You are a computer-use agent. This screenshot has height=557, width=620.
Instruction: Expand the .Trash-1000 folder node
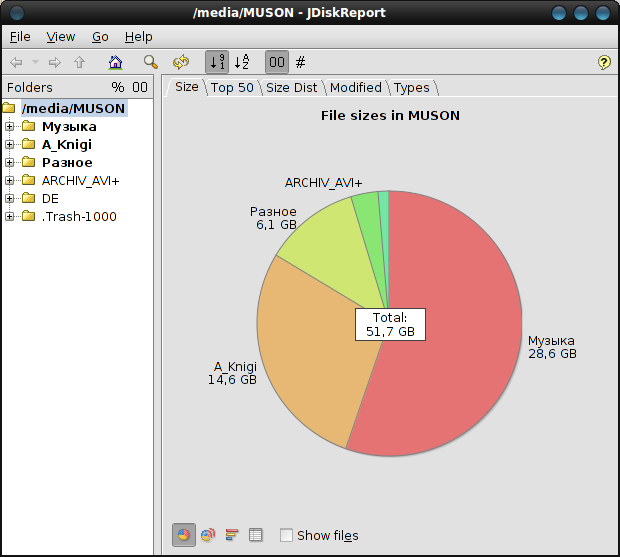pyautogui.click(x=9, y=216)
